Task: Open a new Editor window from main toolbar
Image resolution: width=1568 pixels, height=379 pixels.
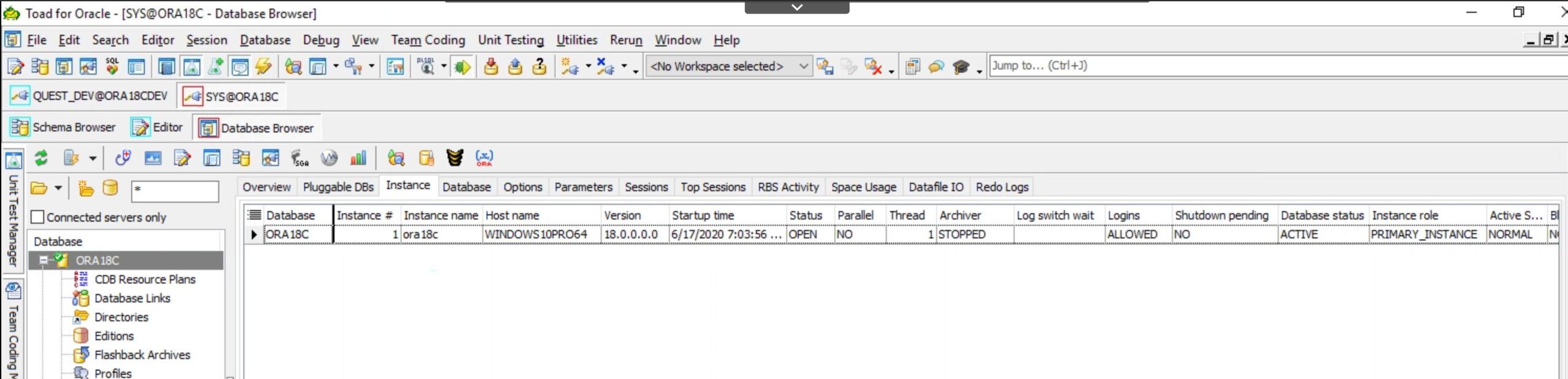Action: pyautogui.click(x=15, y=66)
